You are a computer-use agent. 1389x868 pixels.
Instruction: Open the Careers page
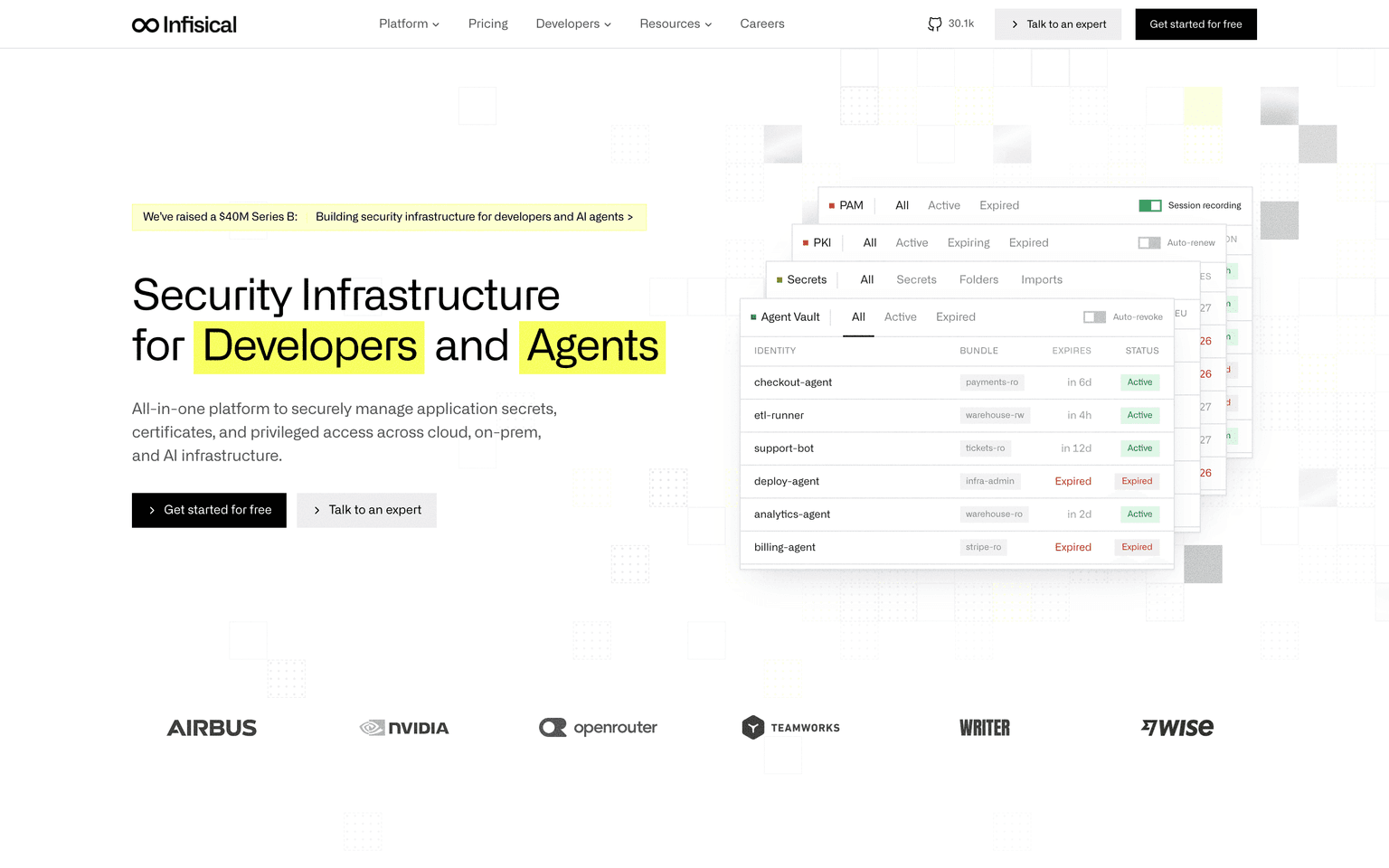click(762, 24)
